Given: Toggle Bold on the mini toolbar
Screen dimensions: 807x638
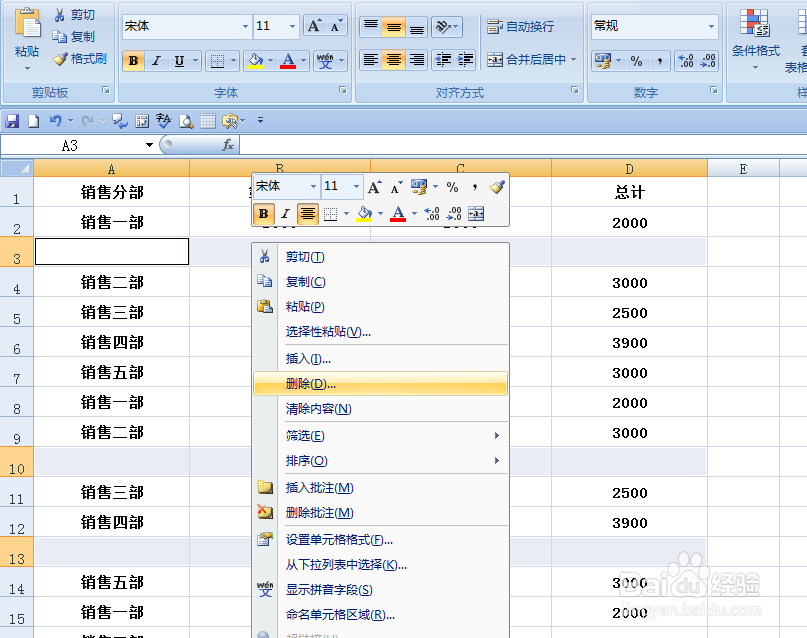Looking at the screenshot, I should click(x=263, y=214).
